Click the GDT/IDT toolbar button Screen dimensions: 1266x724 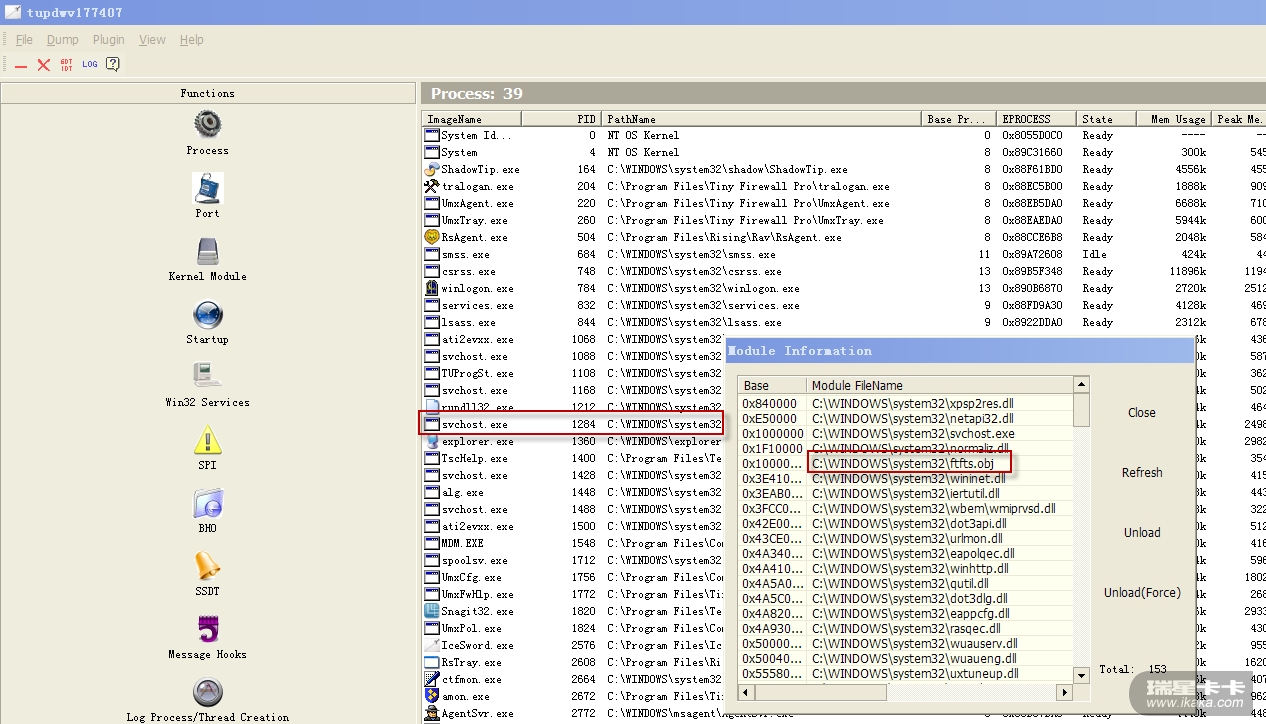pyautogui.click(x=66, y=64)
